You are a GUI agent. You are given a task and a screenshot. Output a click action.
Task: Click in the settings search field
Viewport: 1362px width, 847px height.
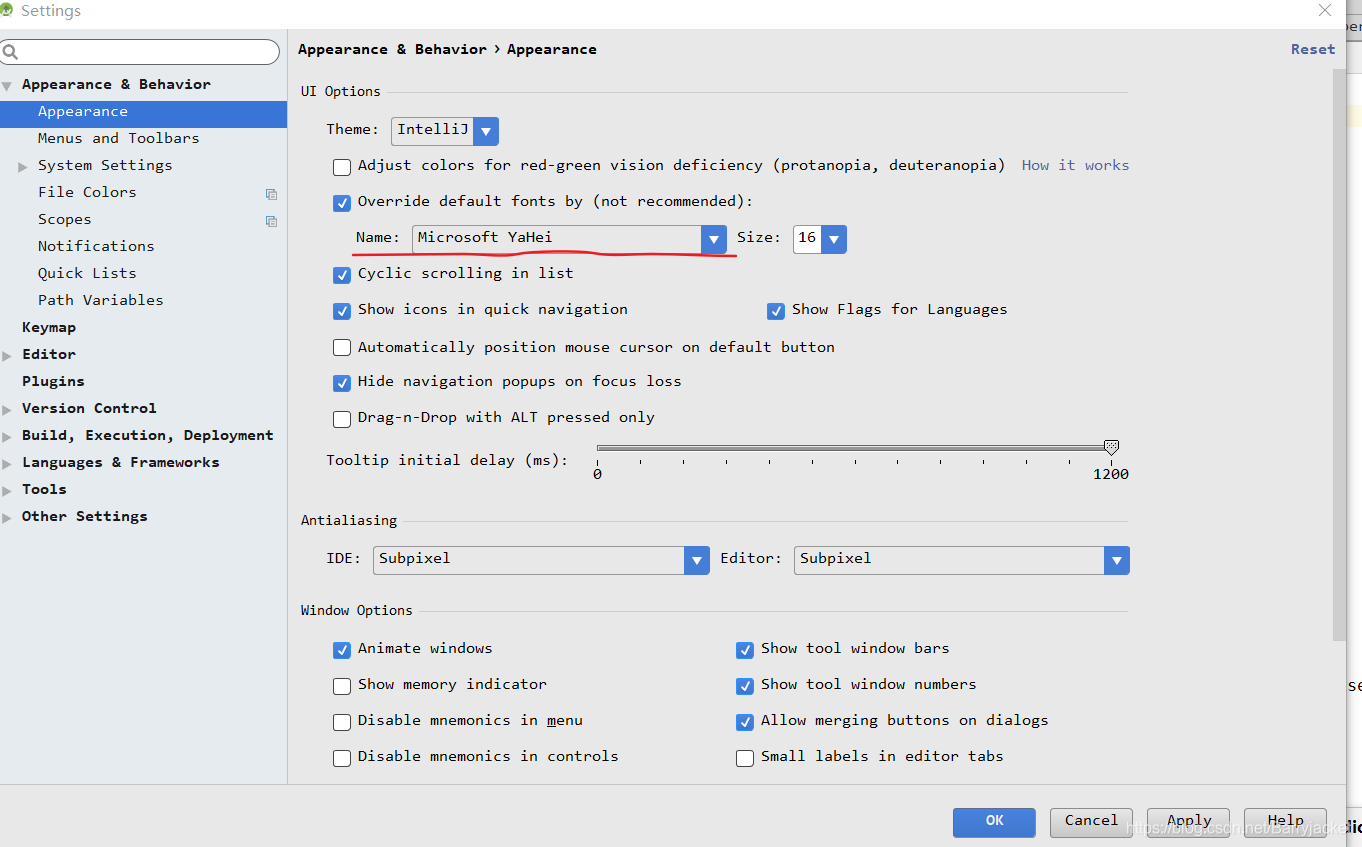pyautogui.click(x=140, y=52)
